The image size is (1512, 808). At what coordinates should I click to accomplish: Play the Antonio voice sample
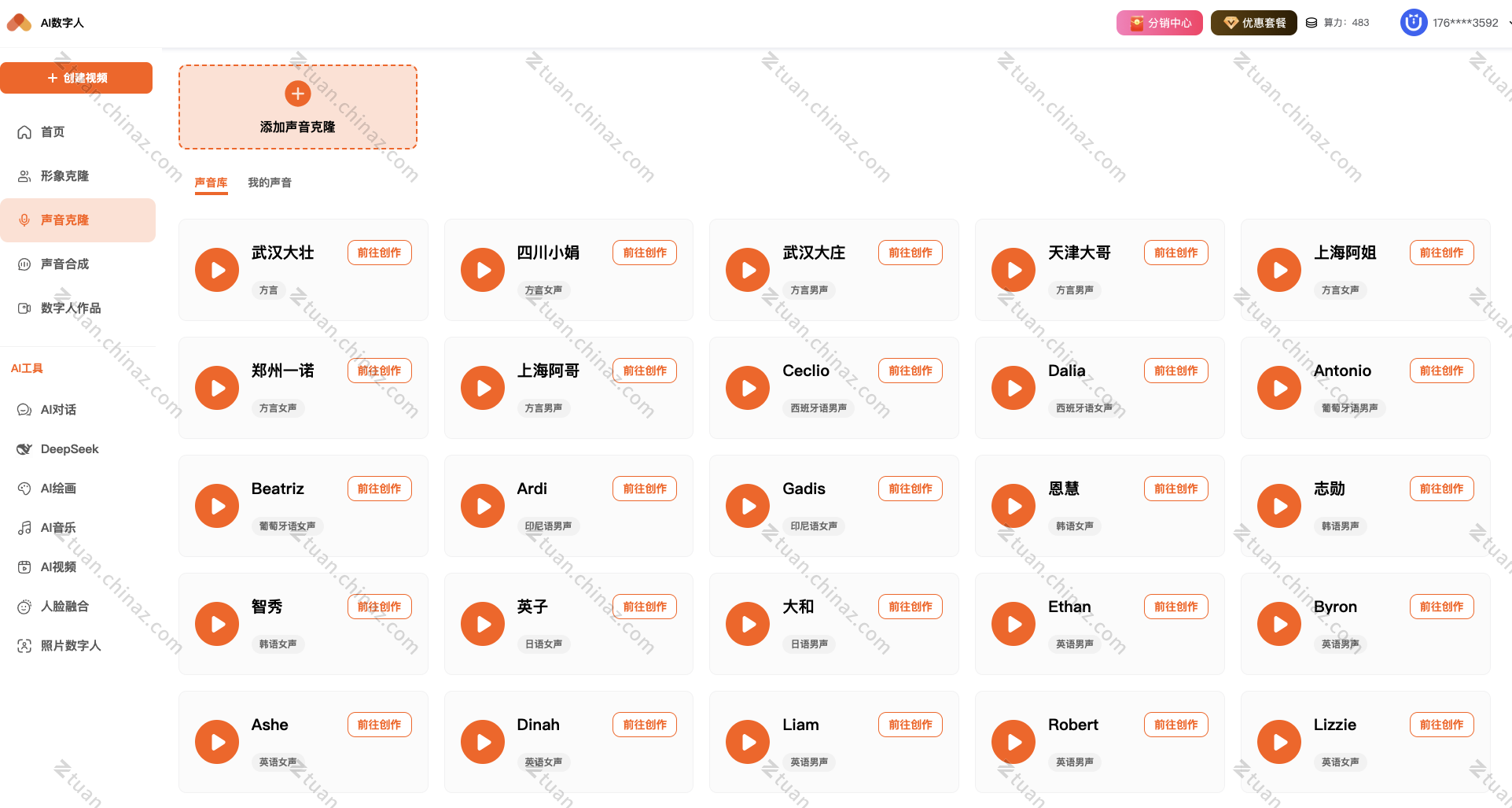coord(1279,388)
